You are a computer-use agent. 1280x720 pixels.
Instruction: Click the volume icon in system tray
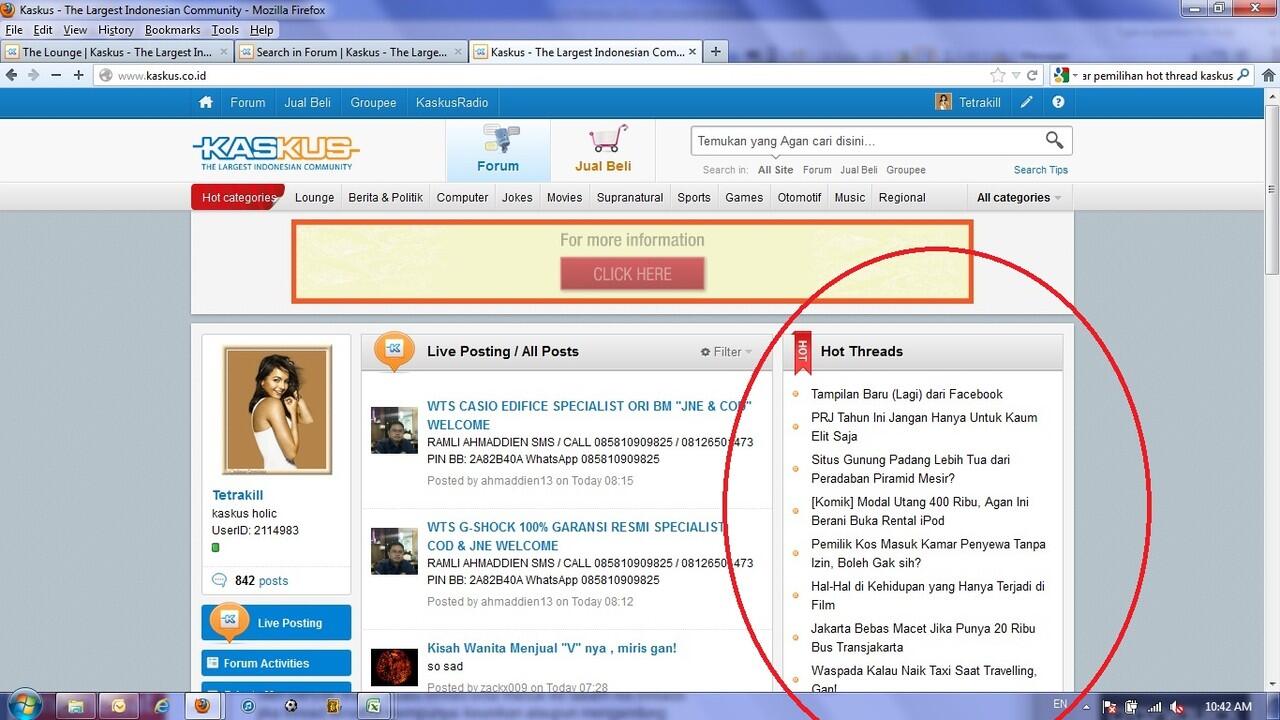1177,707
